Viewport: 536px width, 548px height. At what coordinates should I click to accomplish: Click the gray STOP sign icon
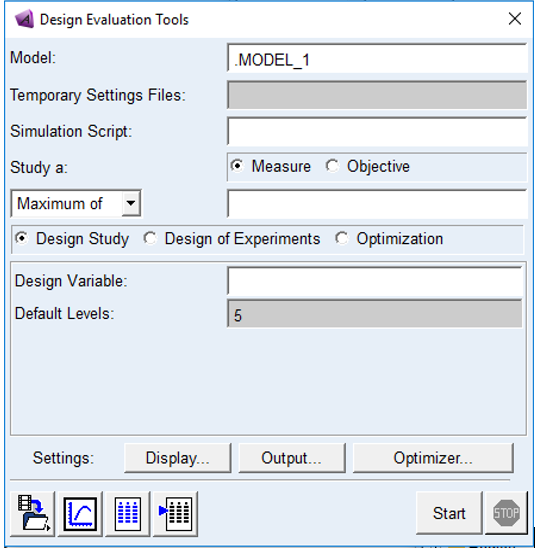pyautogui.click(x=506, y=513)
